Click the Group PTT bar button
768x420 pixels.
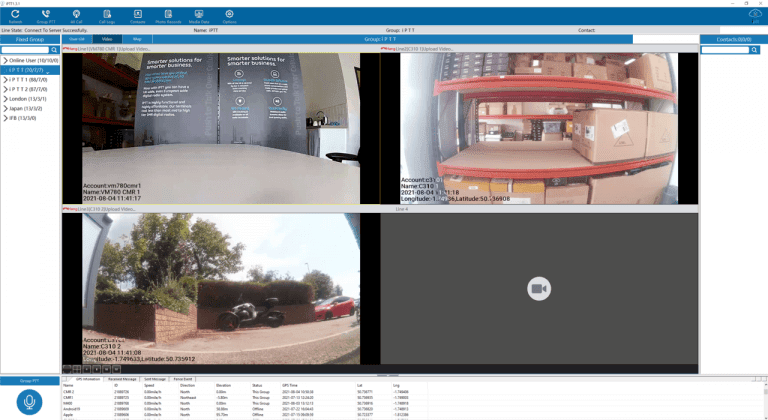tap(30, 381)
